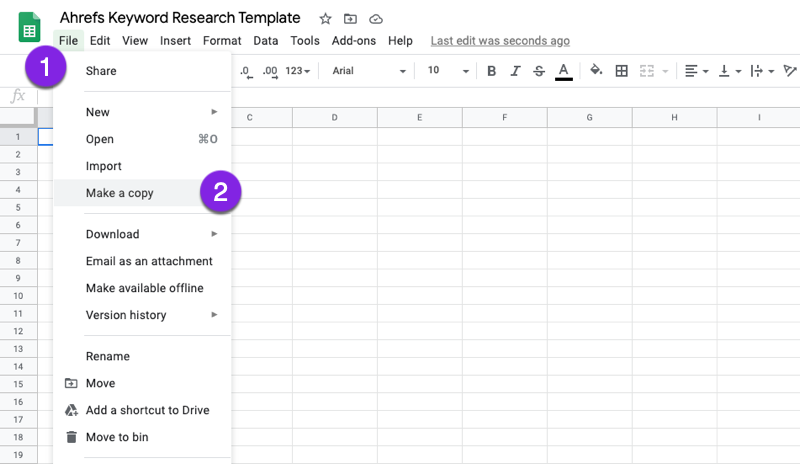This screenshot has height=464, width=800.
Task: Click the merge cells icon
Action: tap(646, 71)
